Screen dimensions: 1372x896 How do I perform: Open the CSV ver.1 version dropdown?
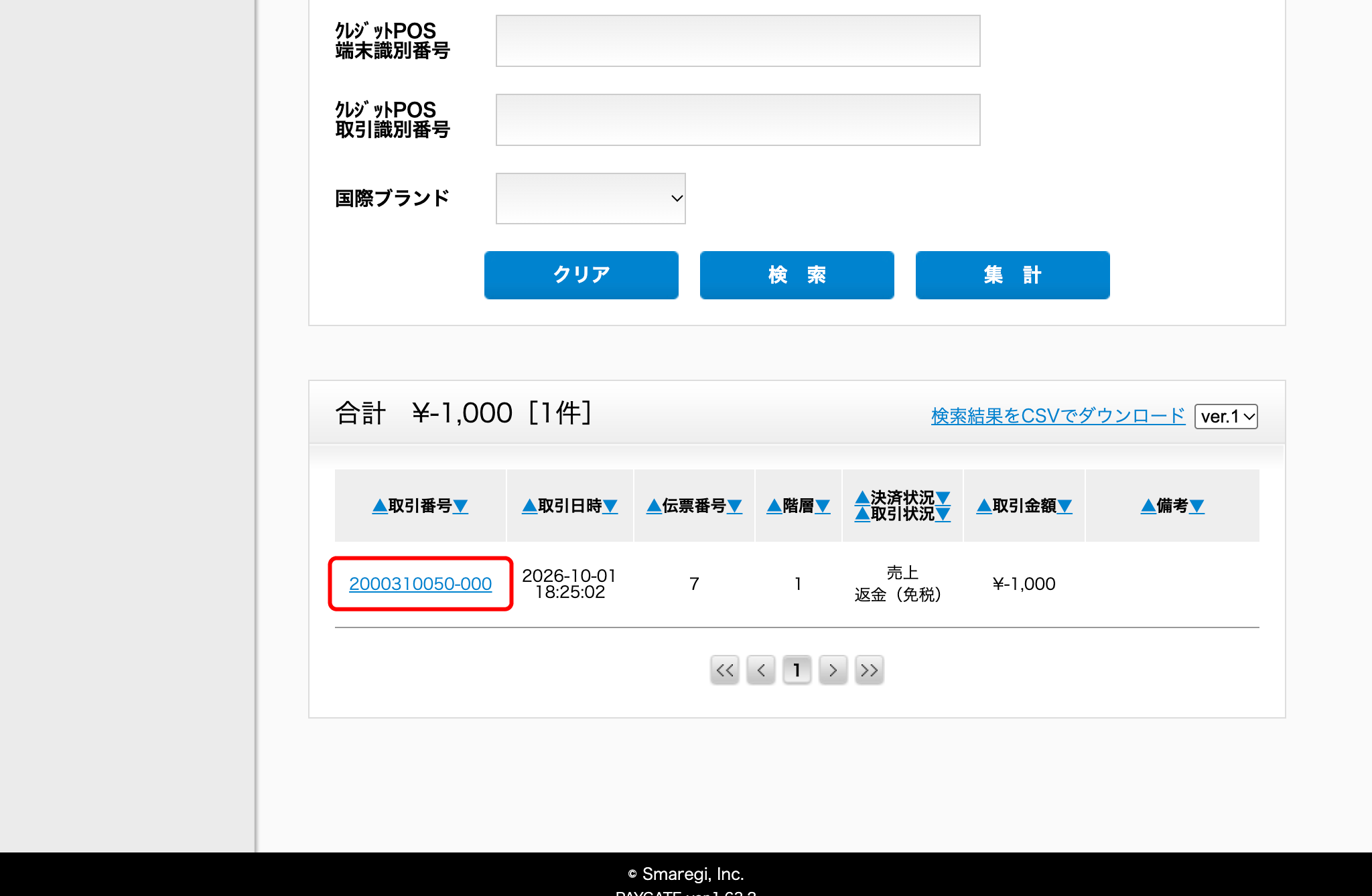pyautogui.click(x=1226, y=417)
